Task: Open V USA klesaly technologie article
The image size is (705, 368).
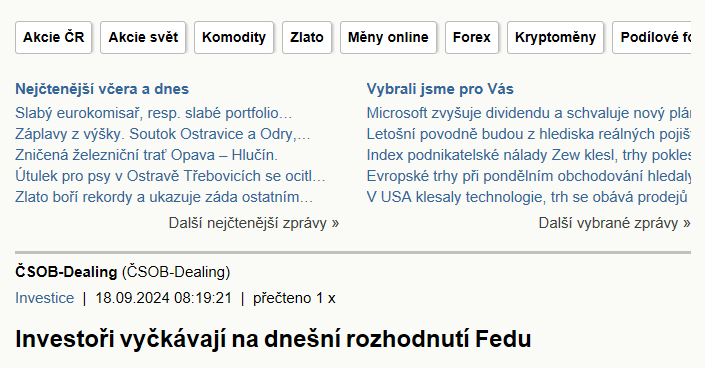Action: [527, 197]
